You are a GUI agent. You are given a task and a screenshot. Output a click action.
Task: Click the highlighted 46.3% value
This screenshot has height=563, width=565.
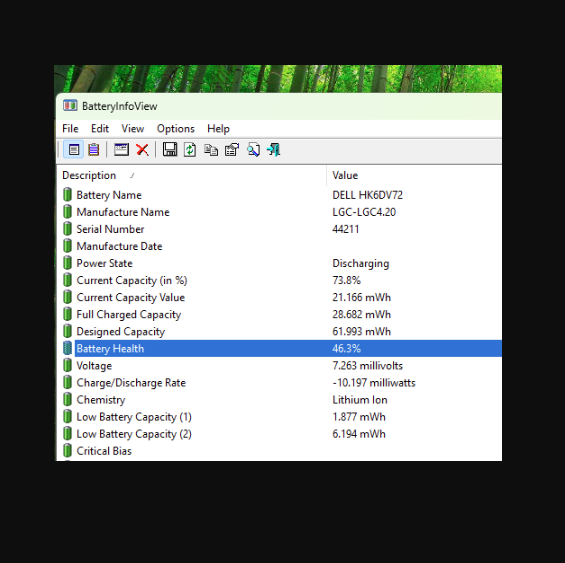(346, 348)
